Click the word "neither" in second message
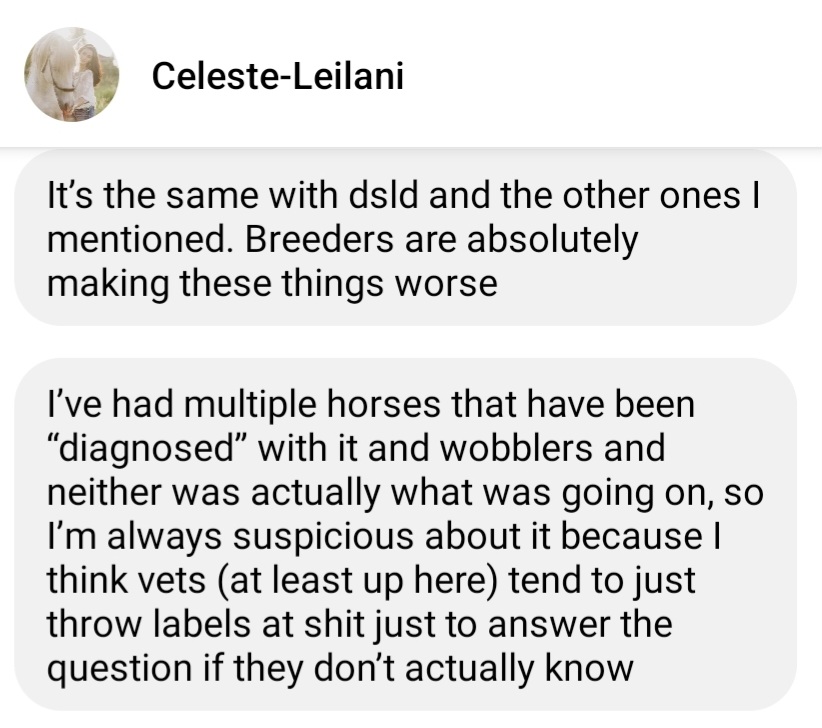Image resolution: width=822 pixels, height=728 pixels. (x=103, y=493)
